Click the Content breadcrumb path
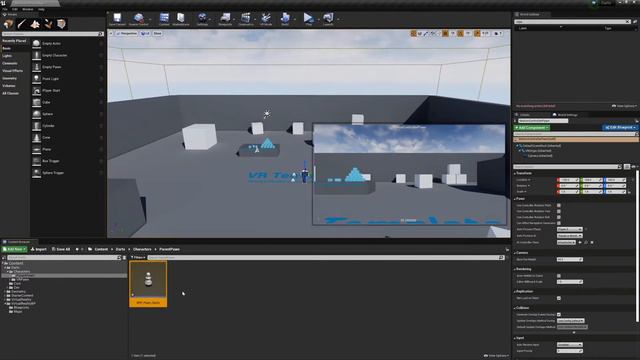 pyautogui.click(x=101, y=249)
